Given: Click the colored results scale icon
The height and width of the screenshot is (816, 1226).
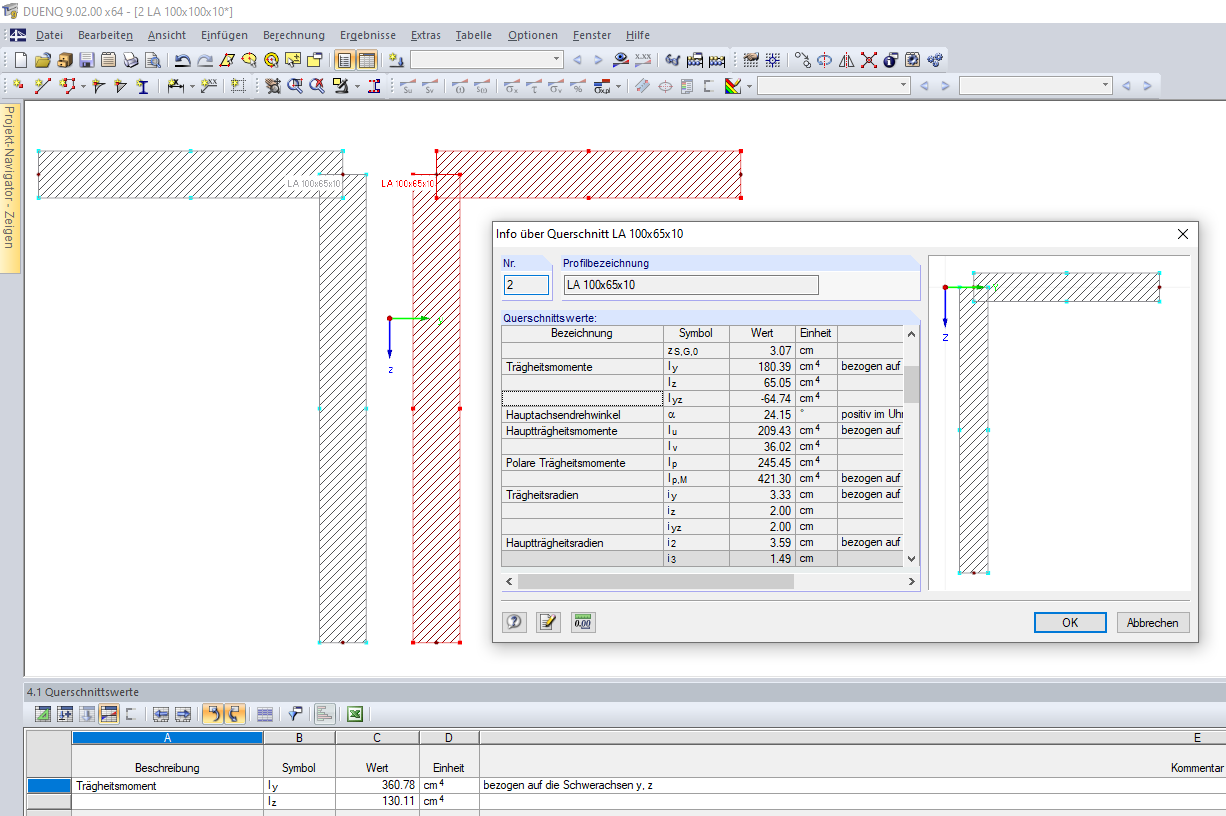Looking at the screenshot, I should point(732,86).
